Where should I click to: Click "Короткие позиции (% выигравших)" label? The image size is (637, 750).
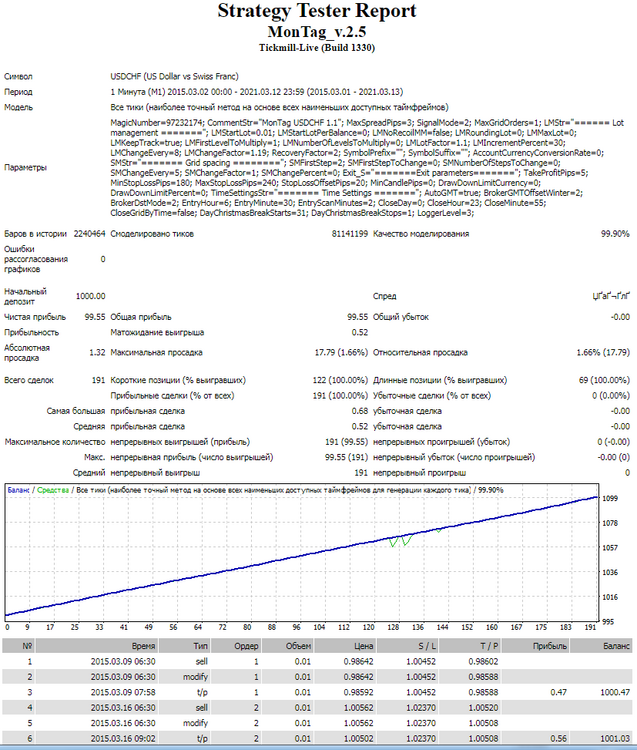coord(178,380)
